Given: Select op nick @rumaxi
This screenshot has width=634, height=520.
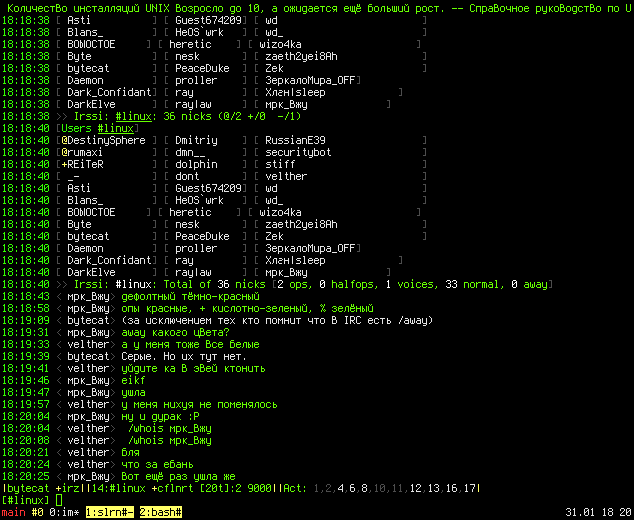Looking at the screenshot, I should (82, 152).
